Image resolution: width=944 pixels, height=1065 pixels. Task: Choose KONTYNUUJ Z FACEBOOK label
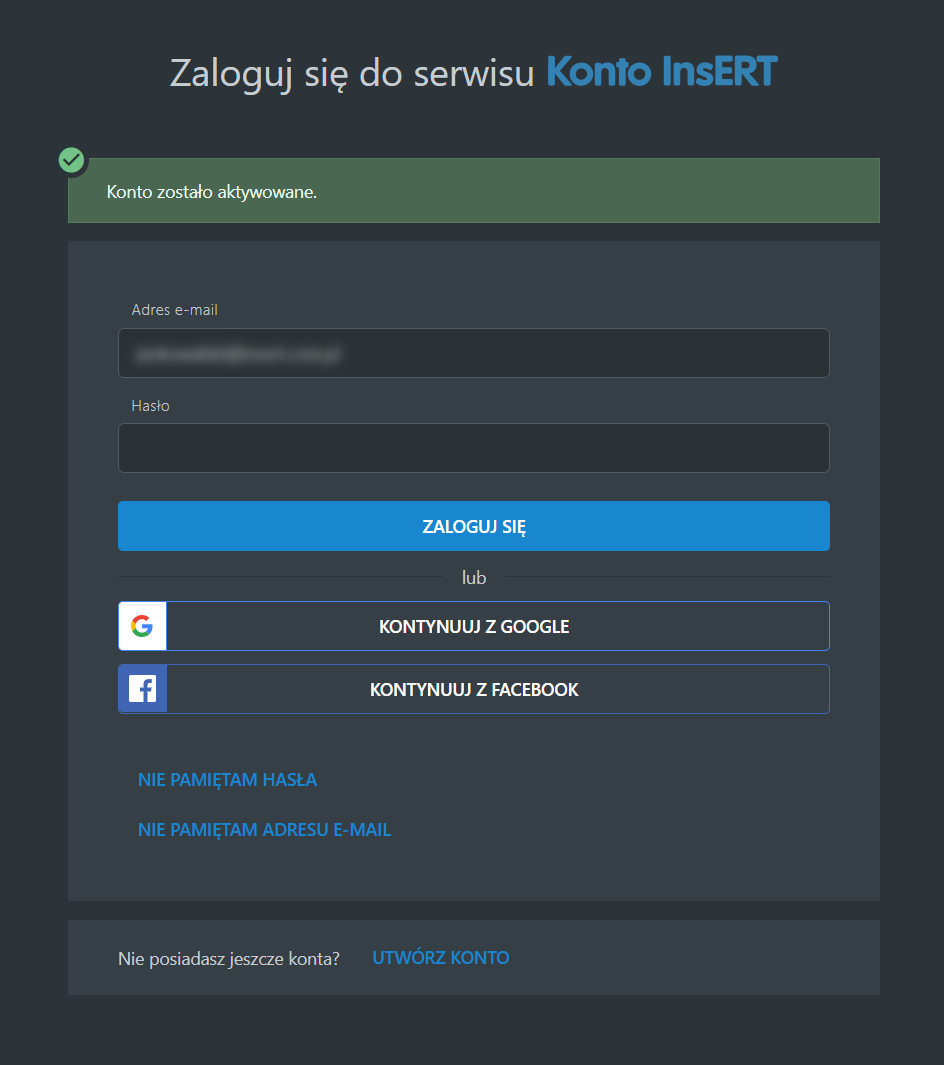(x=474, y=690)
